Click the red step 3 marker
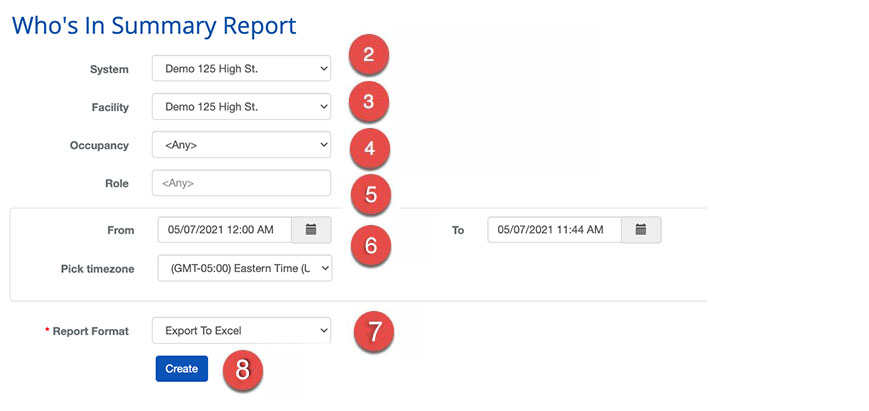 [368, 102]
